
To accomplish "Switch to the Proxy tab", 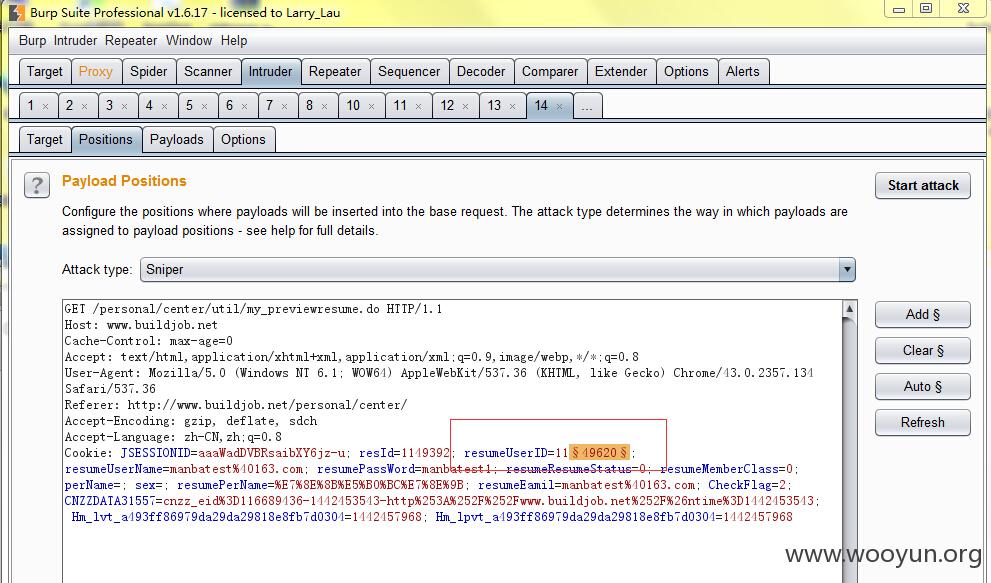I will click(x=95, y=71).
